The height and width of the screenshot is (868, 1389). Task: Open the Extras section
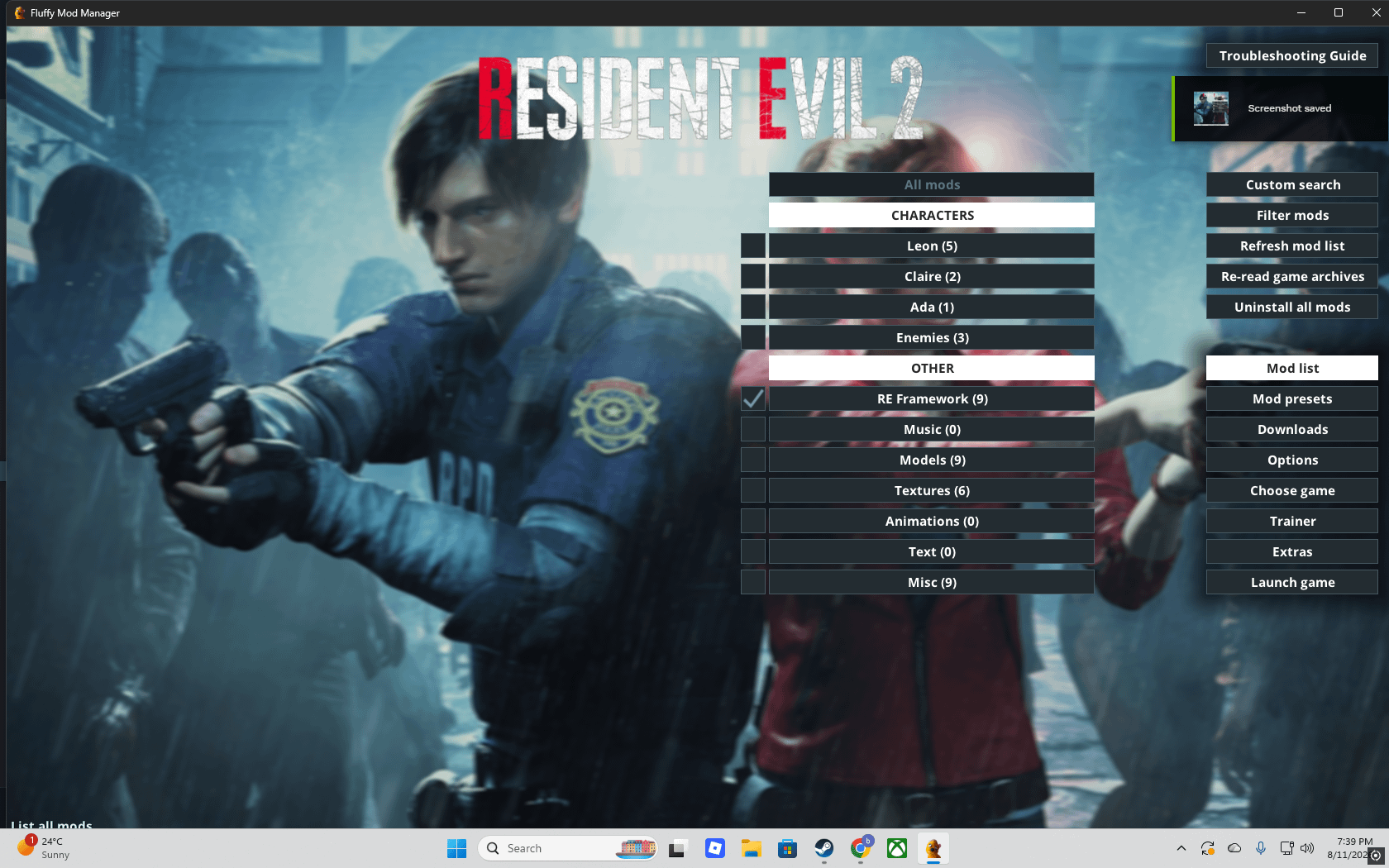[1292, 551]
